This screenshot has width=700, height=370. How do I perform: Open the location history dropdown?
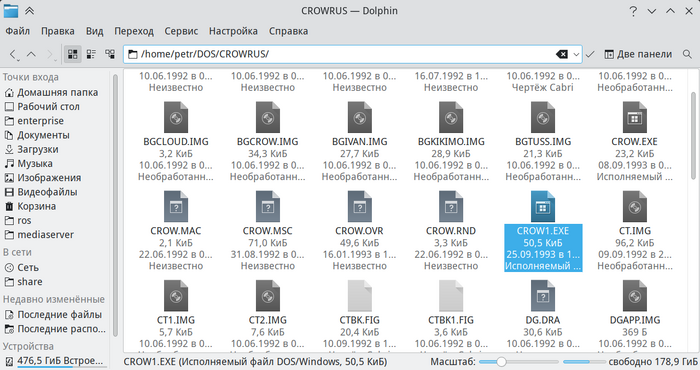[576, 54]
